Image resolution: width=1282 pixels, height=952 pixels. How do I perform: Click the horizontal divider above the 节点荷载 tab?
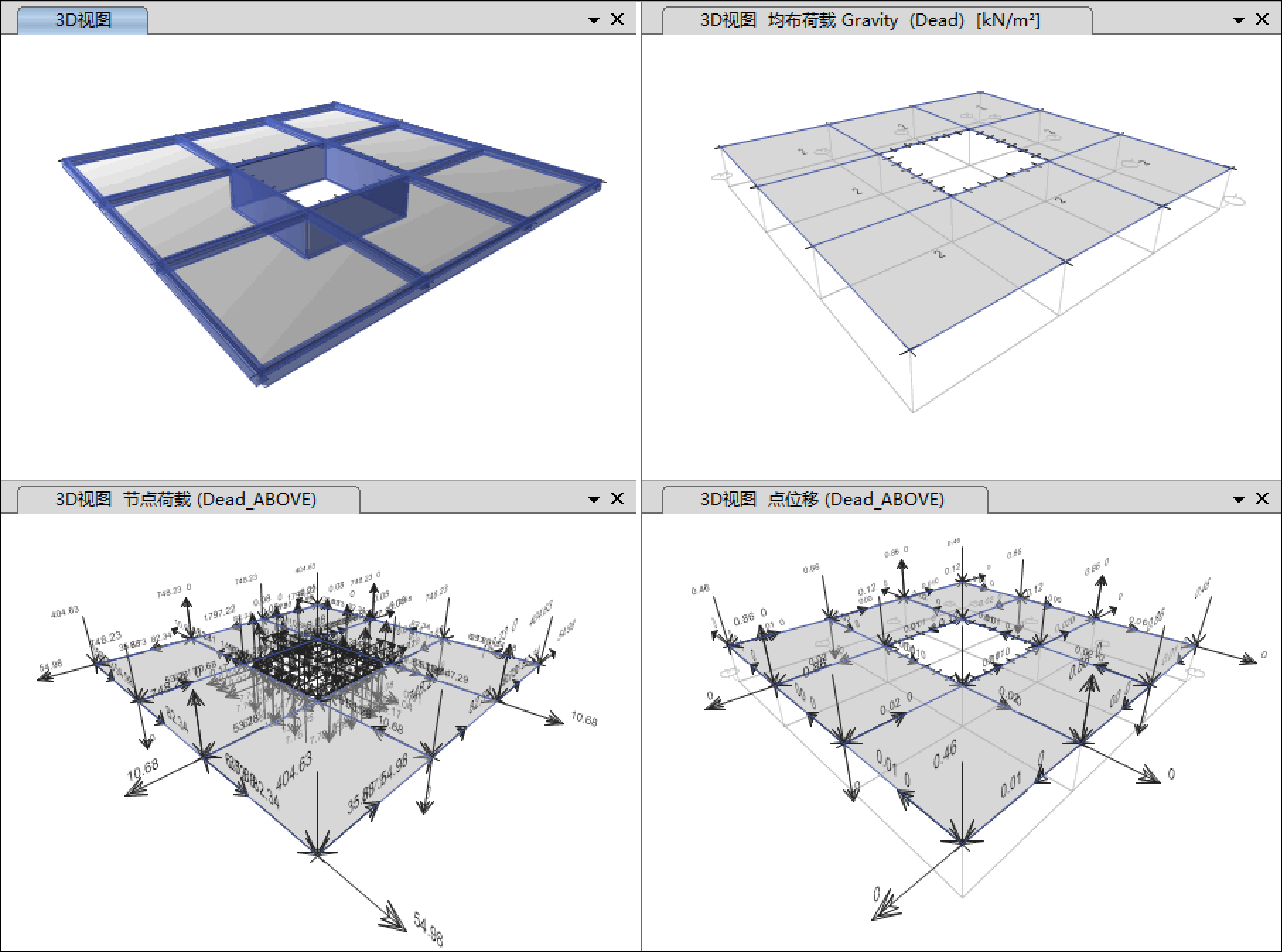318,481
